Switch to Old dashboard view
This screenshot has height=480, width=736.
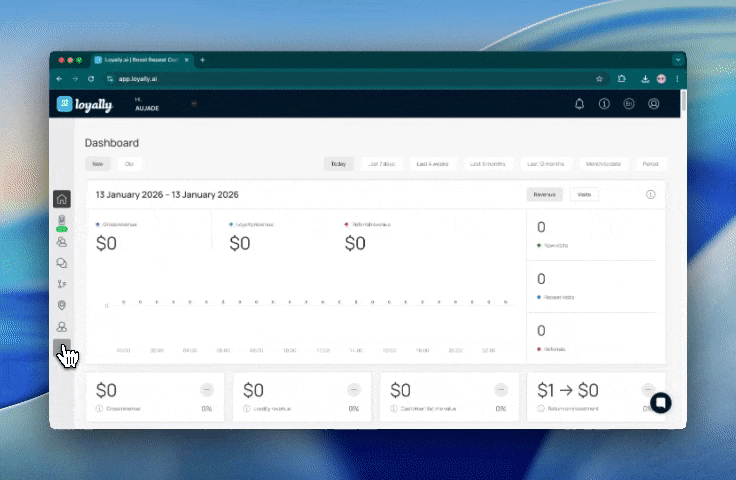[x=129, y=164]
